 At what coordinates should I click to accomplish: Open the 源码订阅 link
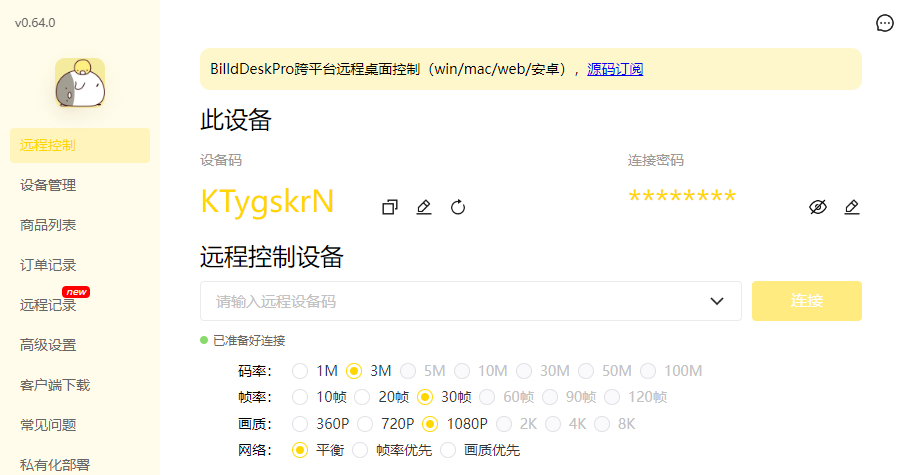615,69
